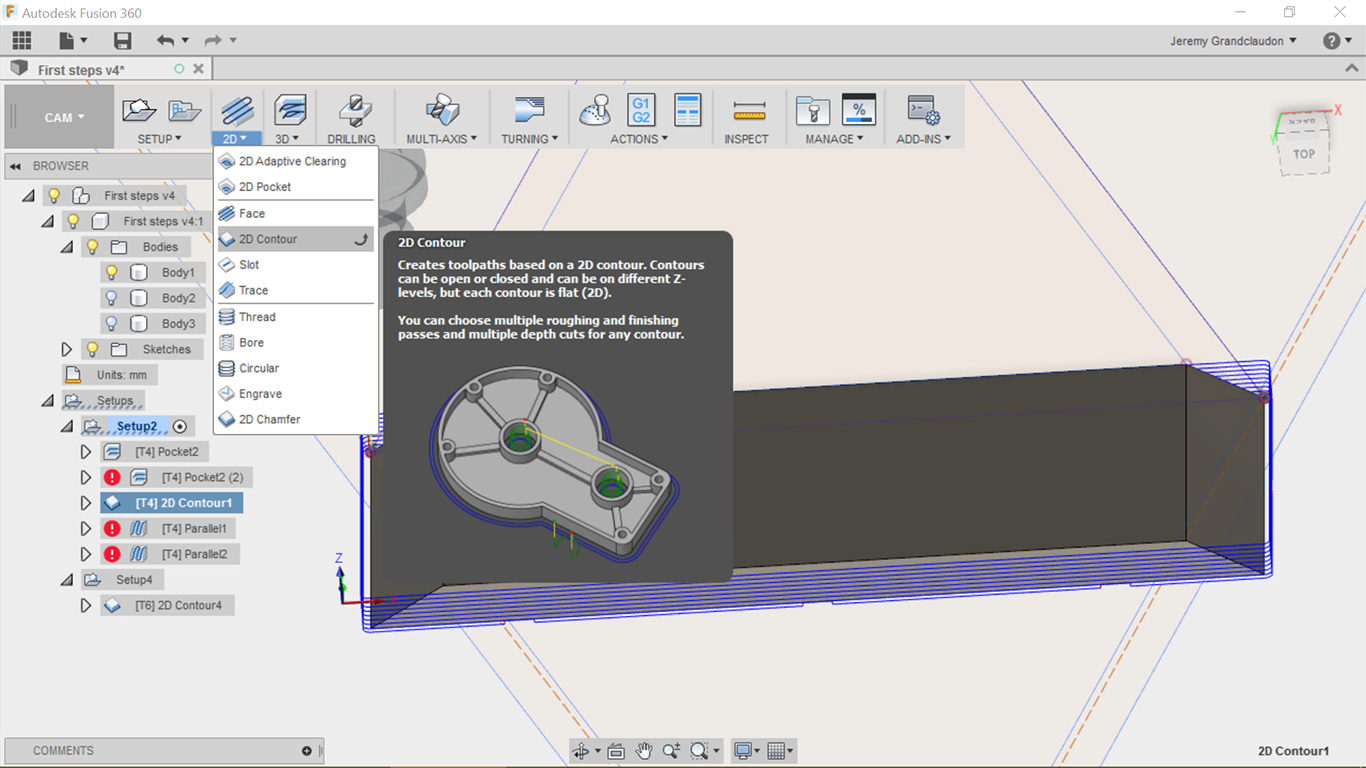1366x768 pixels.
Task: Toggle visibility lightbulb for Bodies folder
Action: click(92, 247)
